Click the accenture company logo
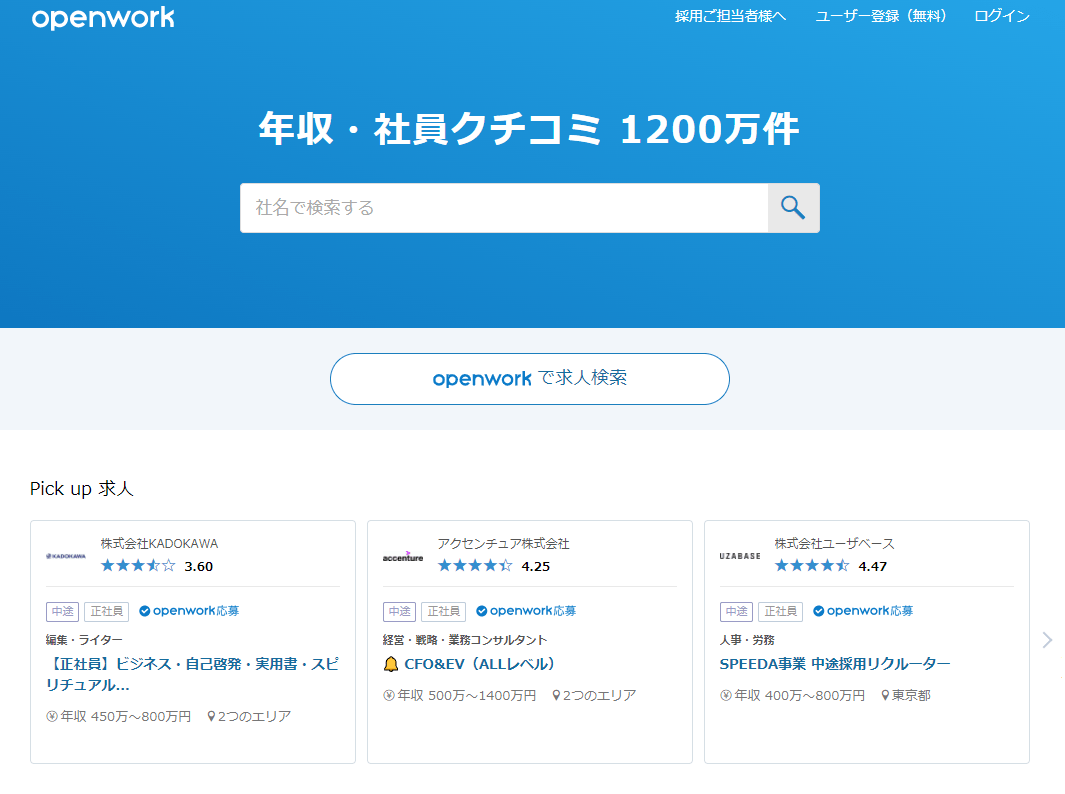 click(403, 556)
